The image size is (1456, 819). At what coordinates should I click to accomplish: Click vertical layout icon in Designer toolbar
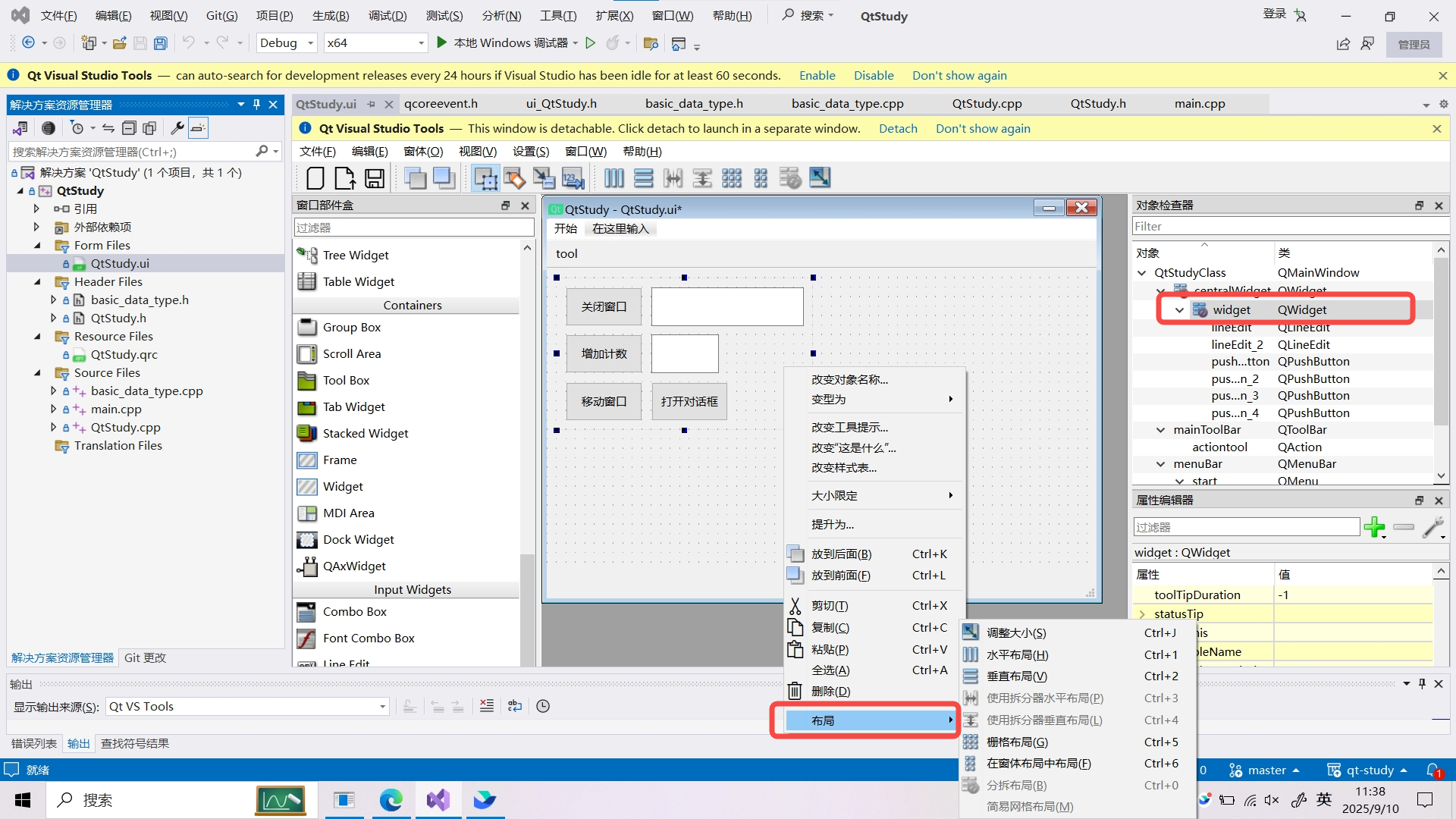(x=644, y=178)
